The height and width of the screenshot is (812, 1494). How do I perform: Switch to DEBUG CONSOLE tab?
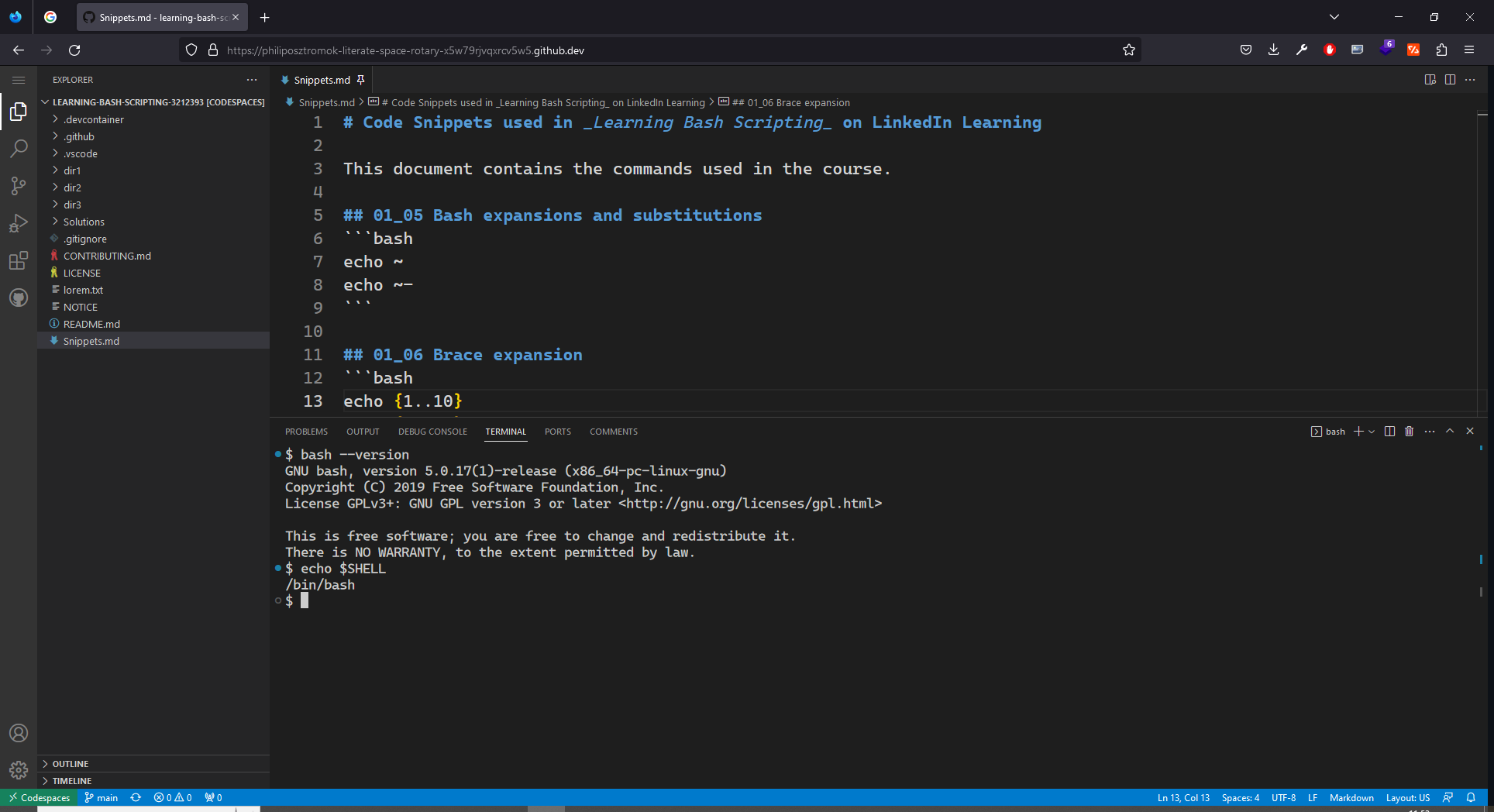432,432
